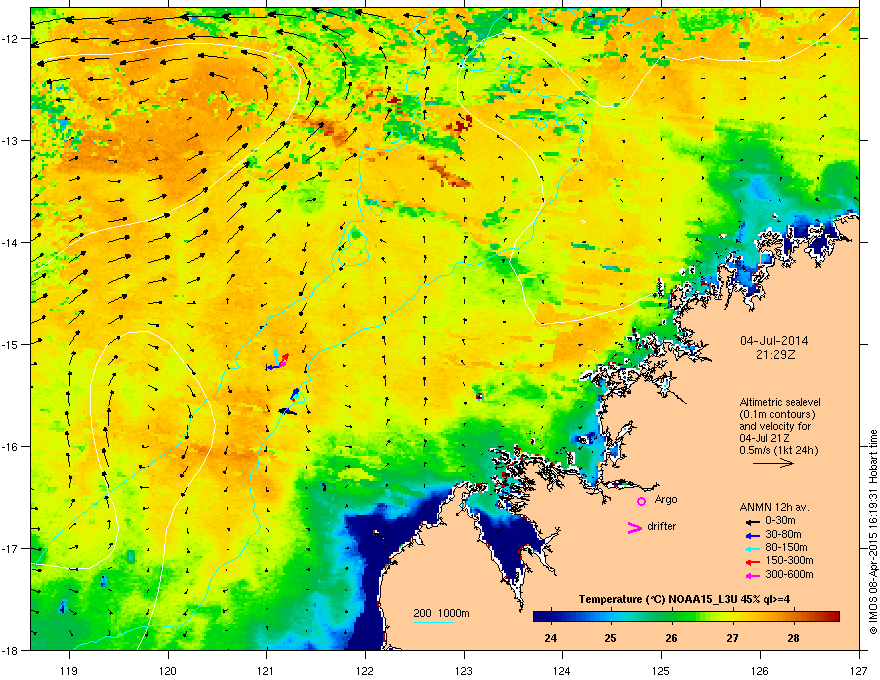Click the IMOS copyright timestamp text
The width and height of the screenshot is (880, 680).
click(873, 532)
